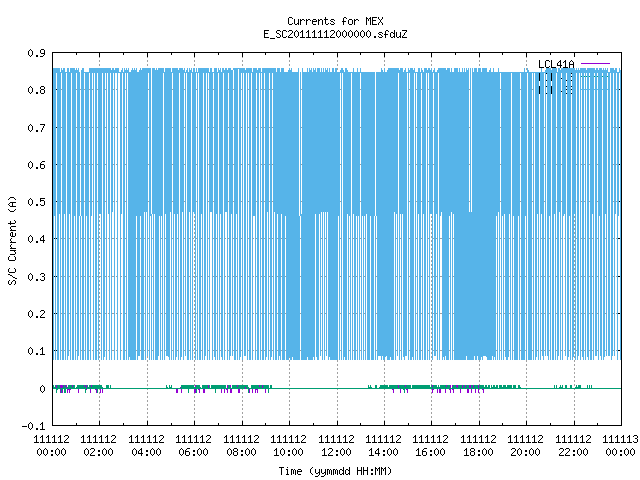Click the "S/C Current (A)" y-axis label

(x=13, y=240)
